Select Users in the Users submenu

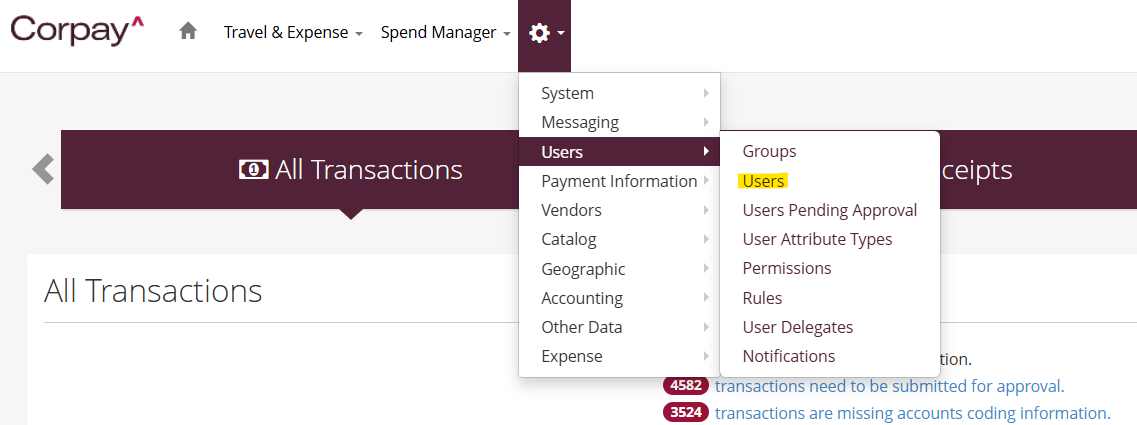pos(763,181)
